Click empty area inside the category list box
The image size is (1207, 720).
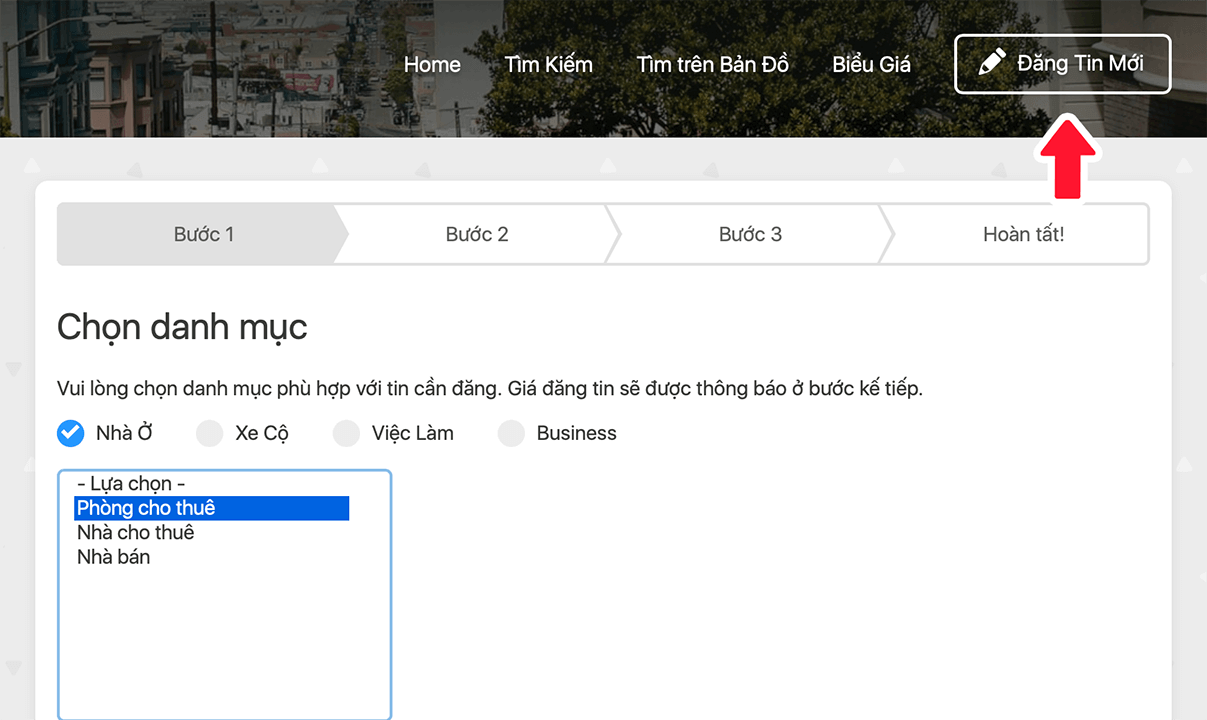224,640
